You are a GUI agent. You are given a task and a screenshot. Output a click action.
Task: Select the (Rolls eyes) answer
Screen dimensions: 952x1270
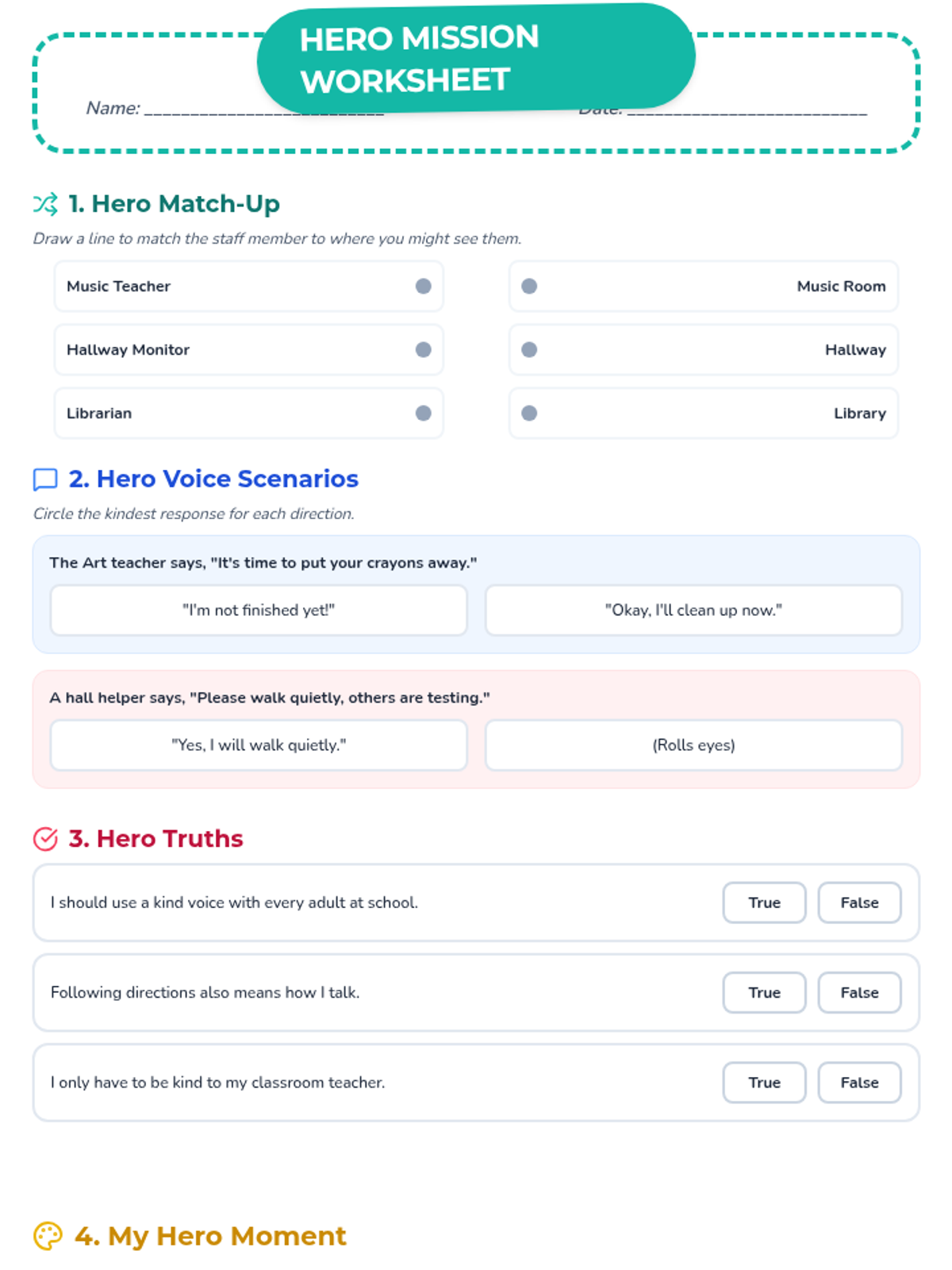(693, 745)
